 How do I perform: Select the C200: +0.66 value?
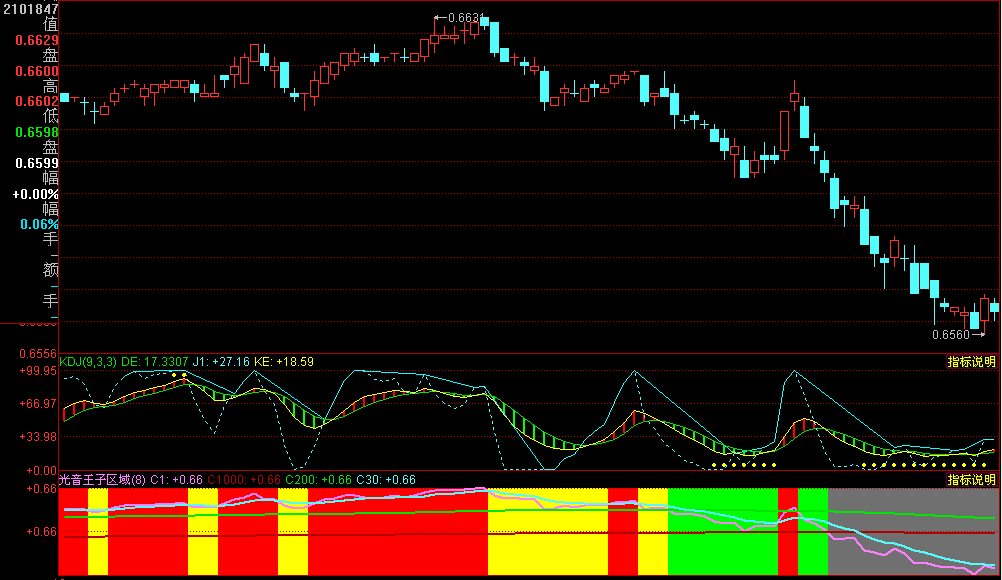[318, 480]
